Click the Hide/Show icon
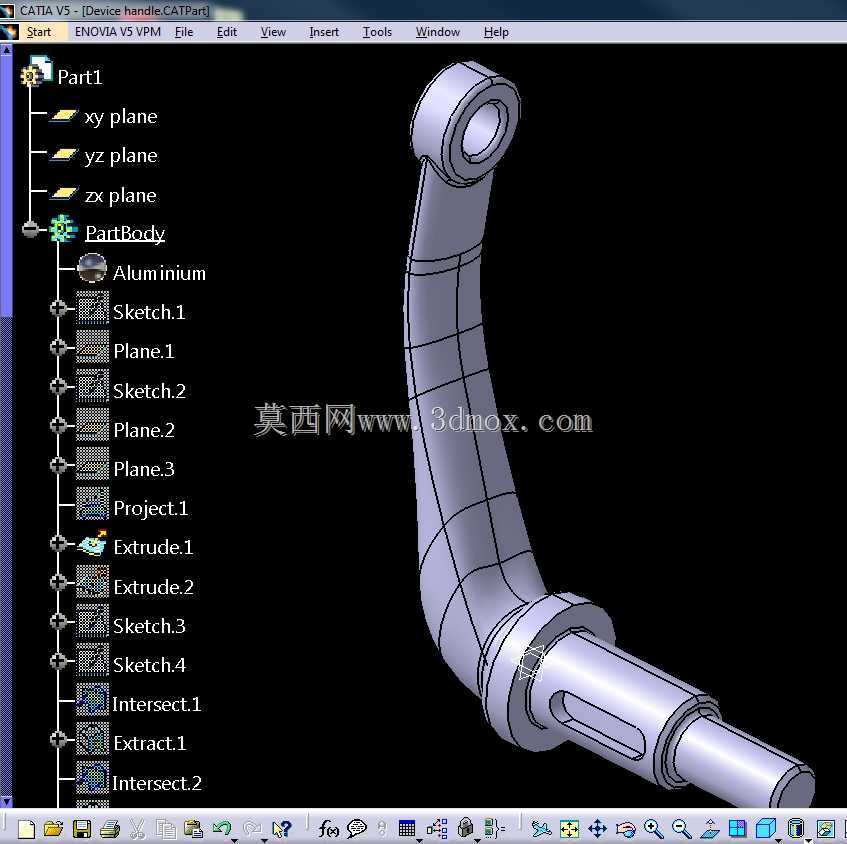Image resolution: width=847 pixels, height=844 pixels. pyautogui.click(x=825, y=828)
